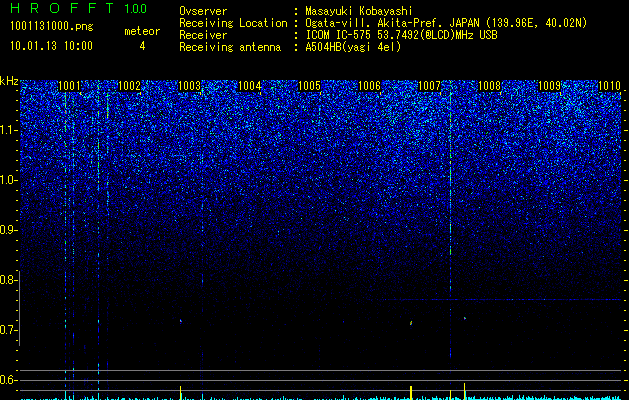Click the 1009 time marker

[549, 85]
